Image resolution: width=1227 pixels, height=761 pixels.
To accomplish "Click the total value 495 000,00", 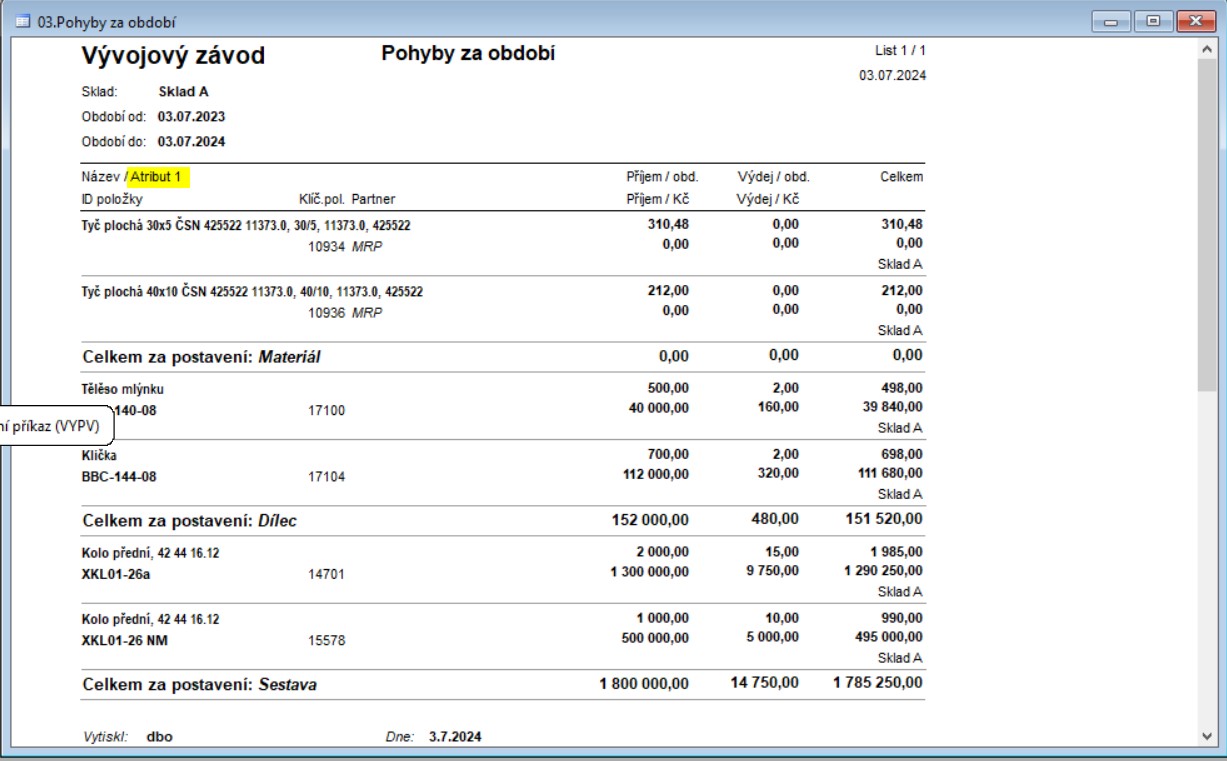I will (890, 637).
